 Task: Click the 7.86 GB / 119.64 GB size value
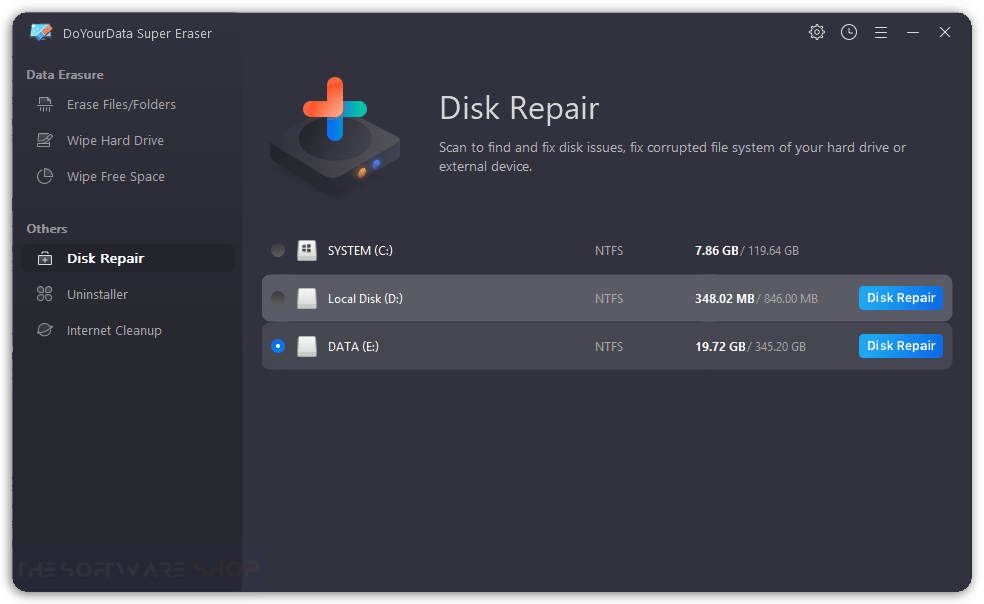click(747, 251)
